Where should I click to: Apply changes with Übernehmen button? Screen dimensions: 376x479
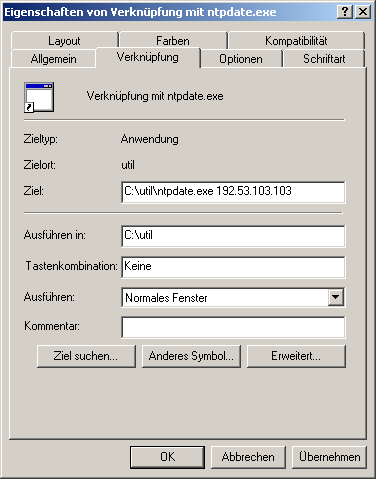(x=329, y=457)
